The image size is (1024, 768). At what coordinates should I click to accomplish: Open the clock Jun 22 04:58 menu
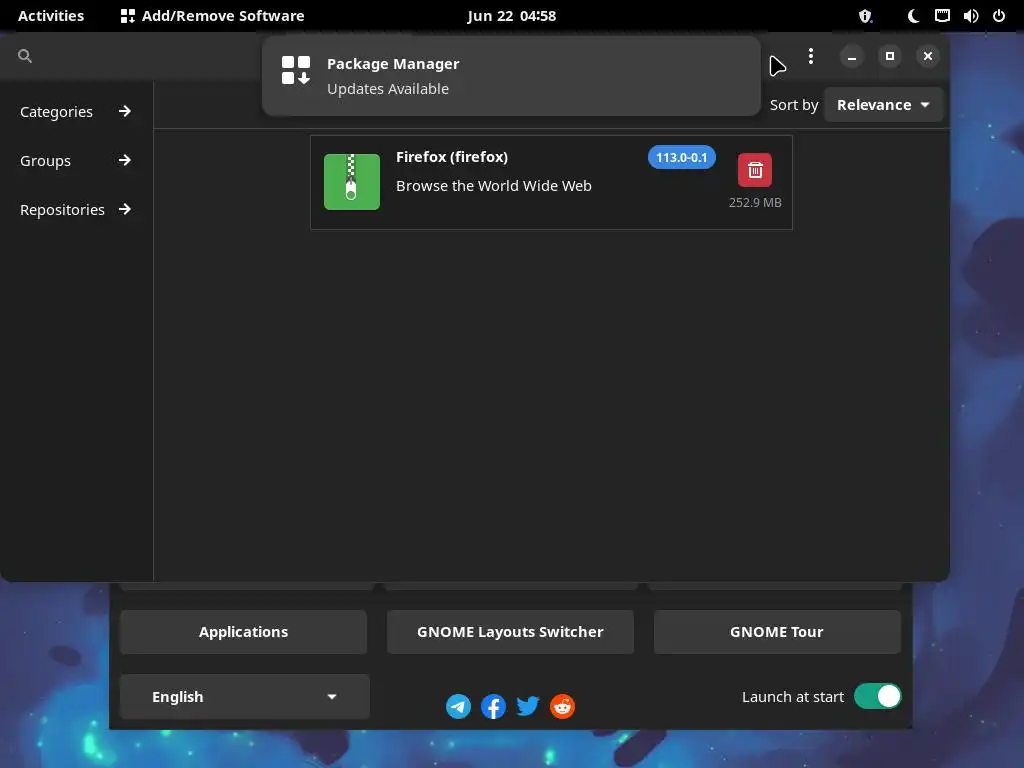click(x=511, y=16)
